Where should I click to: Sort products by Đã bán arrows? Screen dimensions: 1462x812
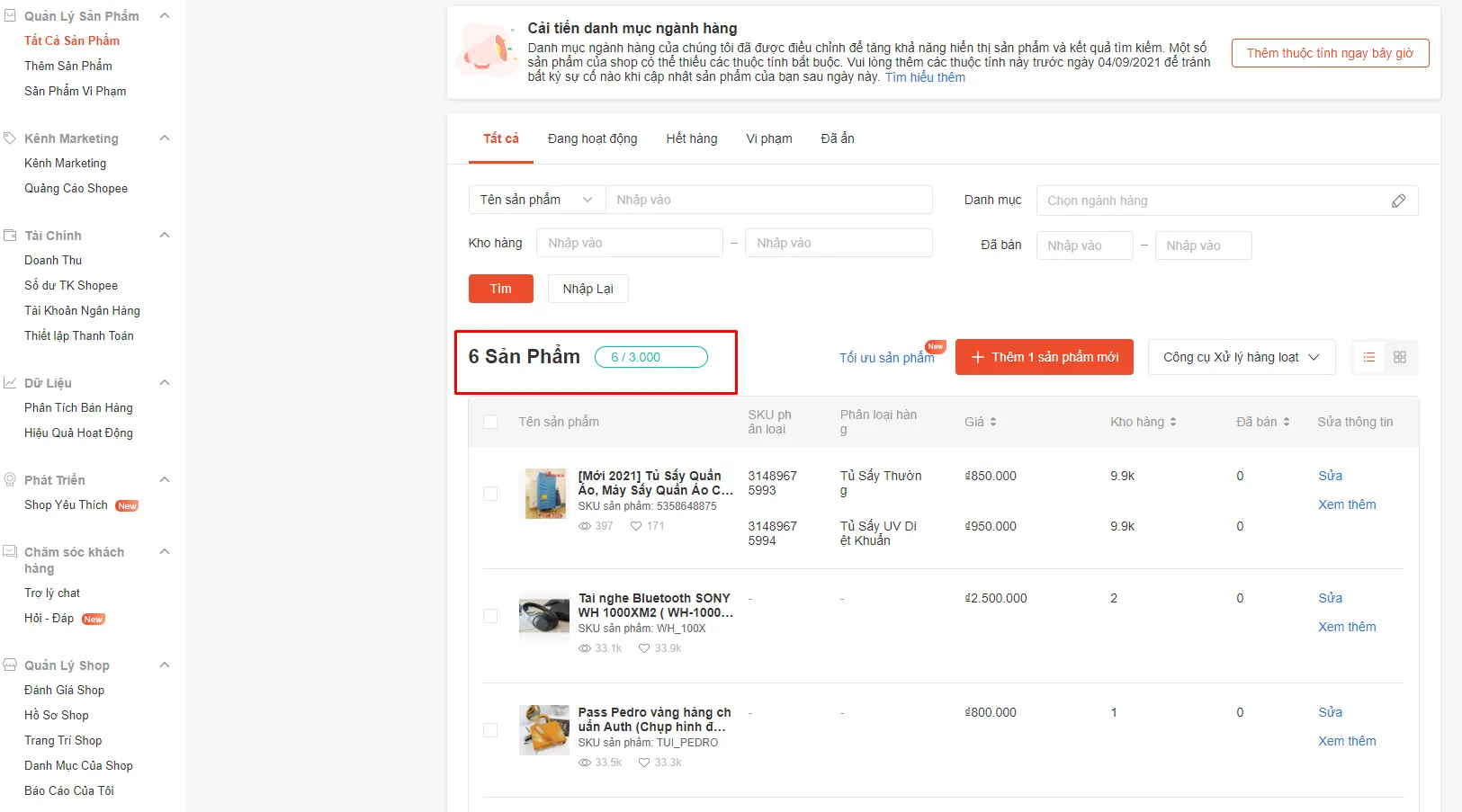1287,422
